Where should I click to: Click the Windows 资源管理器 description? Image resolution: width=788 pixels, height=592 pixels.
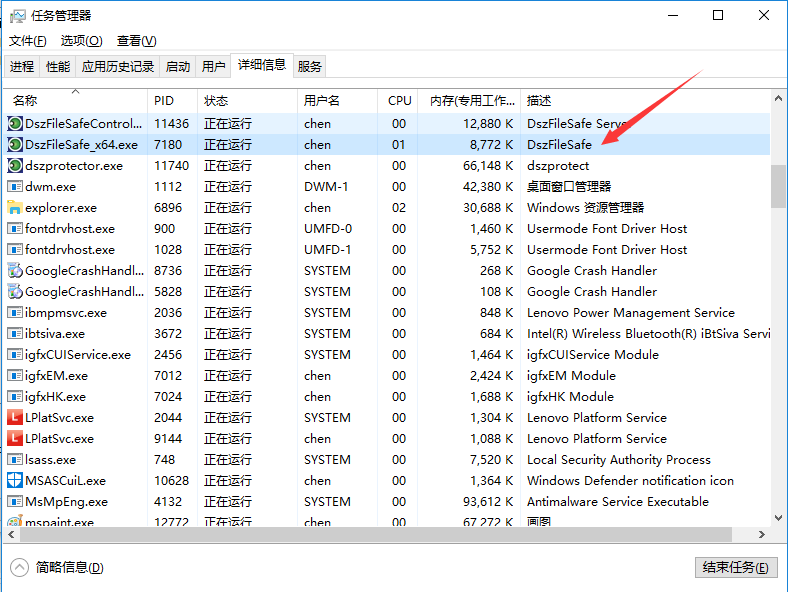(585, 208)
